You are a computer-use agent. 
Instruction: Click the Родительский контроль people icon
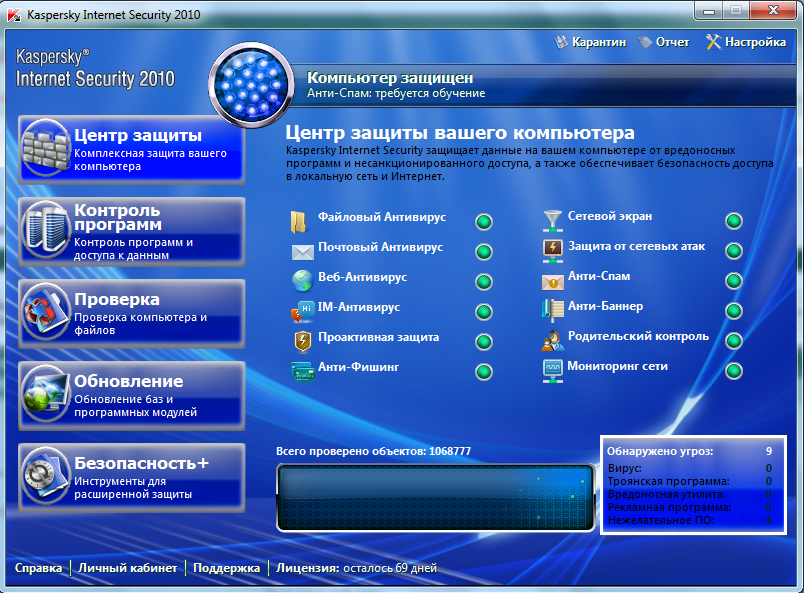coord(553,341)
